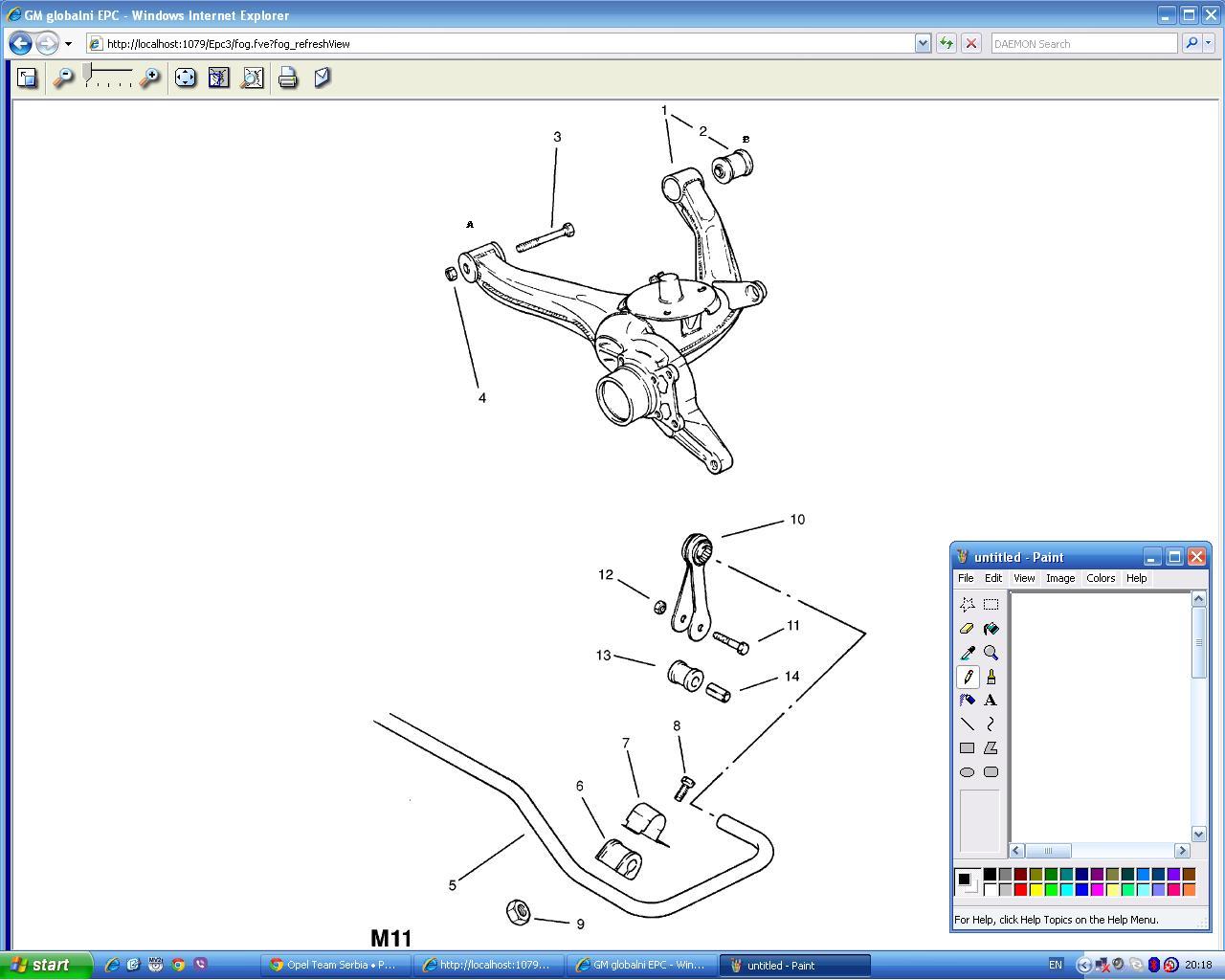
Task: Choose the Magnifier tool in Paint
Action: tap(991, 653)
